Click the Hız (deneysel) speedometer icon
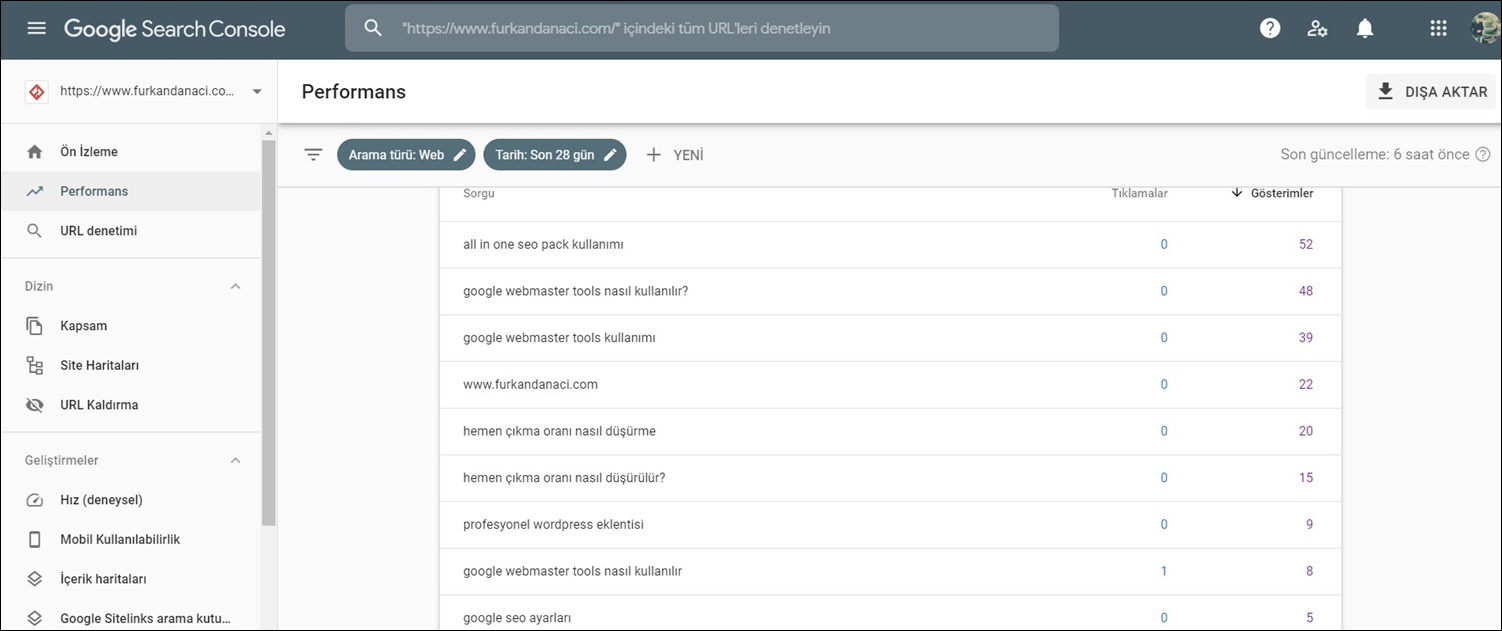Viewport: 1502px width, 631px height. point(35,500)
